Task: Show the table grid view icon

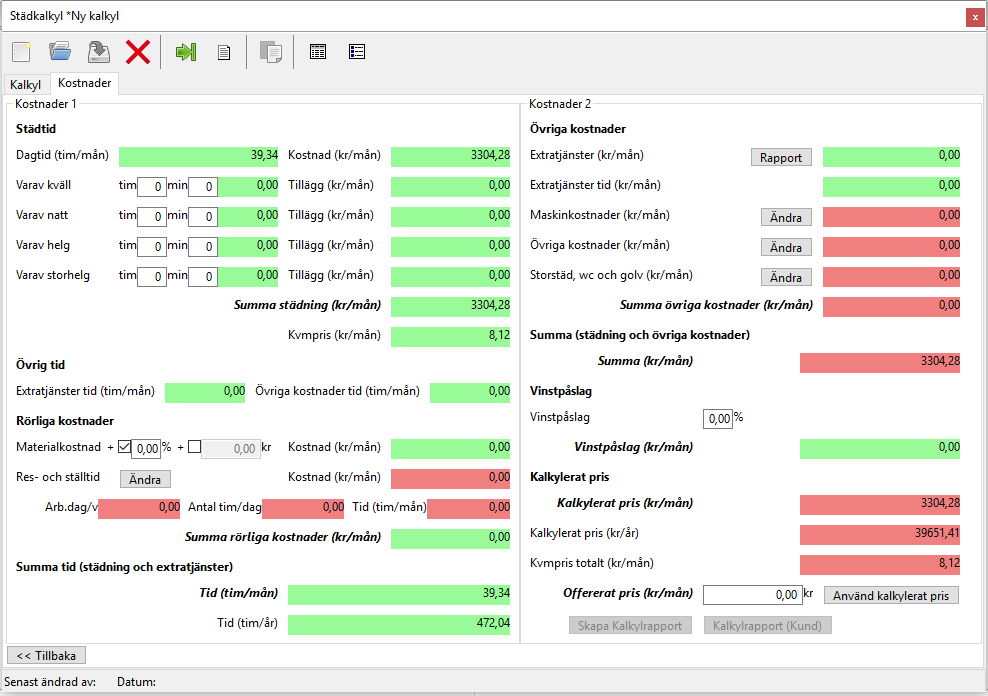Action: (318, 52)
